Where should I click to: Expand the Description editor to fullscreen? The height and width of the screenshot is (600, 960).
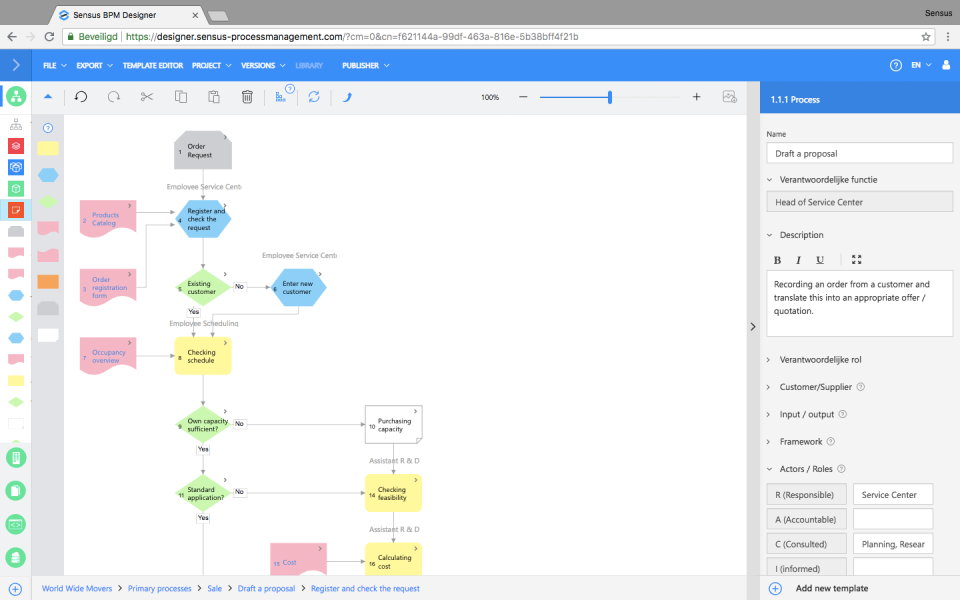pyautogui.click(x=857, y=260)
